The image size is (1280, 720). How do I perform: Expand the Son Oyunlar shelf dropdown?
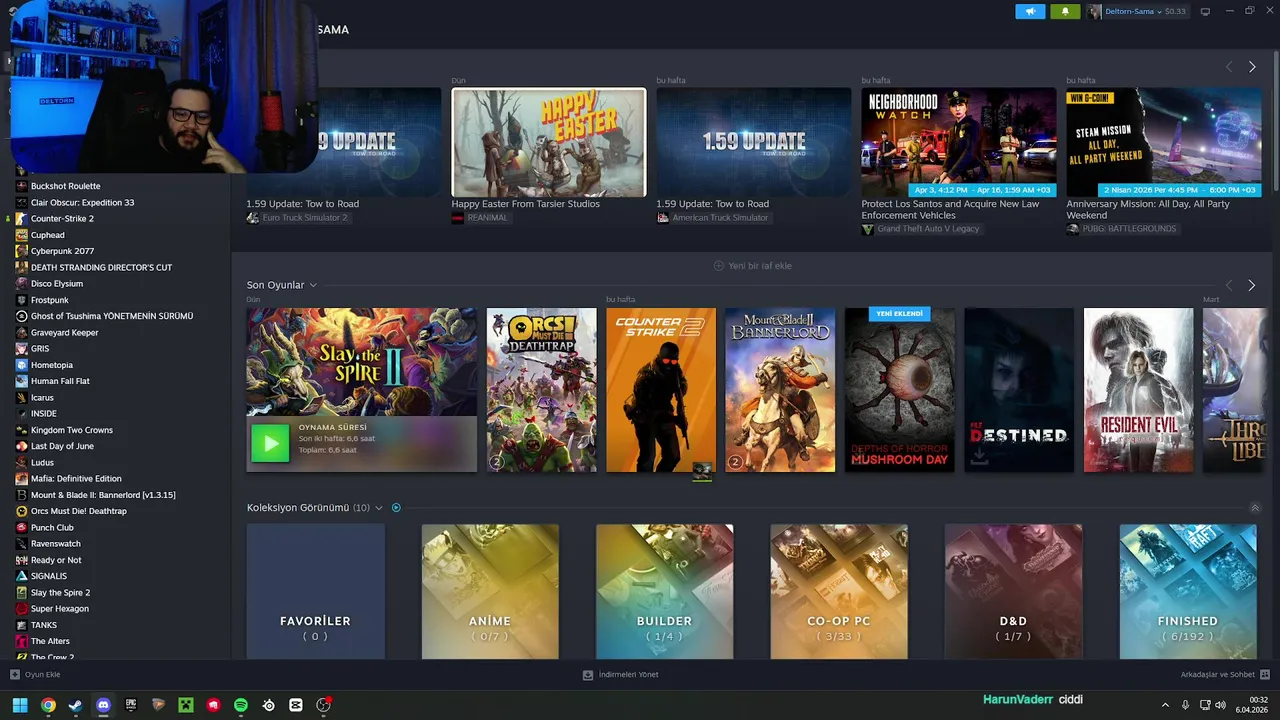tap(313, 285)
